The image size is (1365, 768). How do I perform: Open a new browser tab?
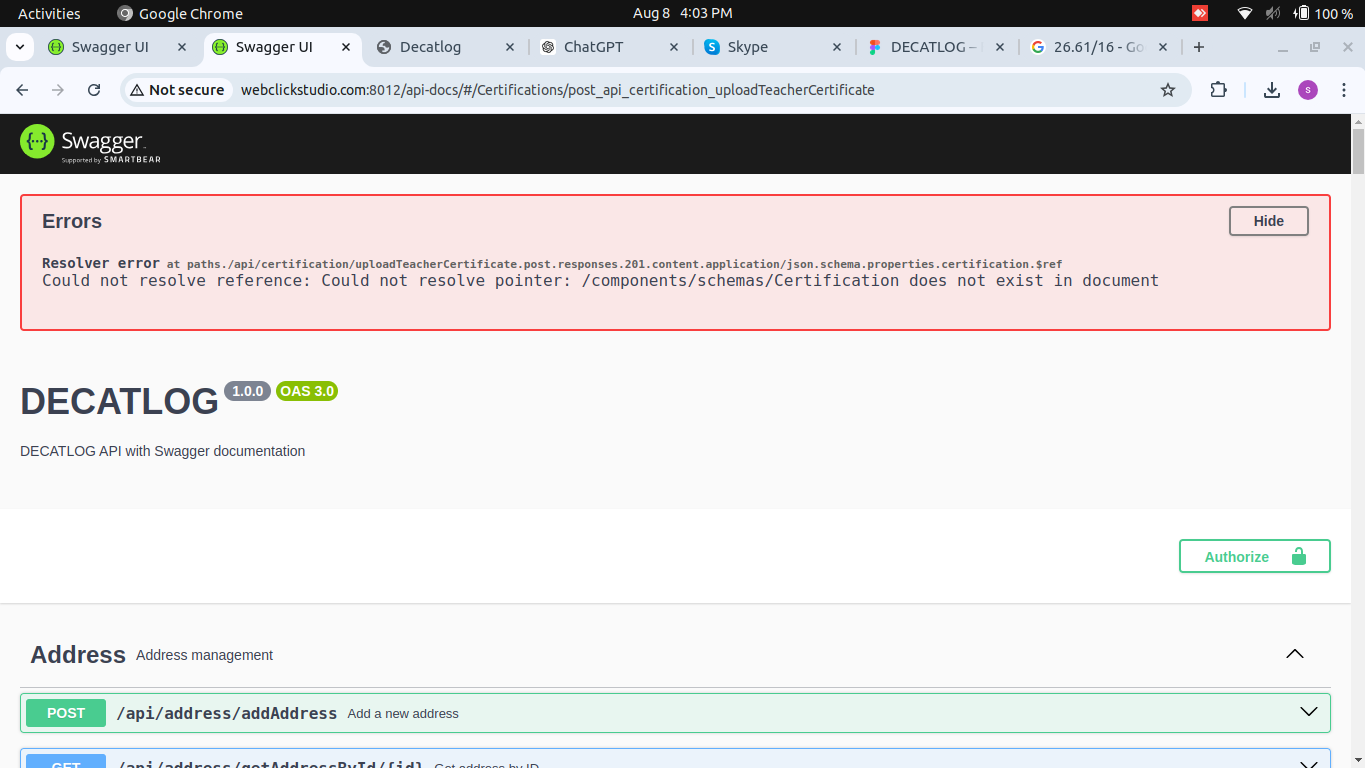[1199, 47]
